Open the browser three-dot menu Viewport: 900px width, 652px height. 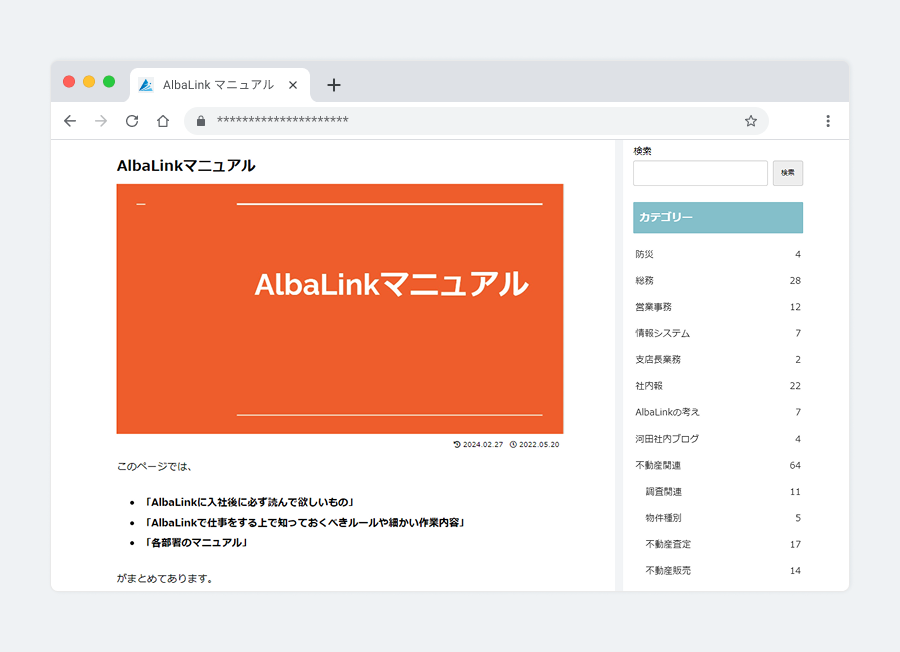point(828,121)
